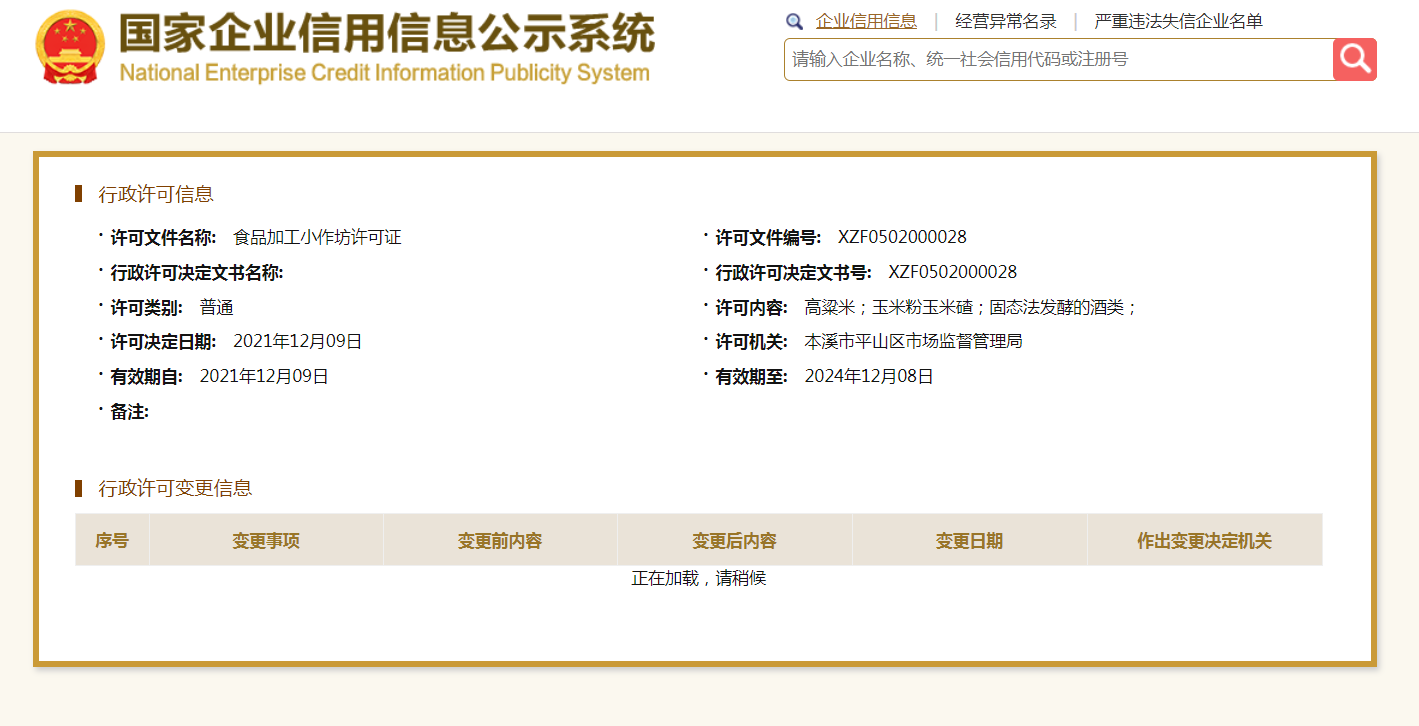
Task: Select the 食品加工小作坊许可证 value
Action: (317, 237)
